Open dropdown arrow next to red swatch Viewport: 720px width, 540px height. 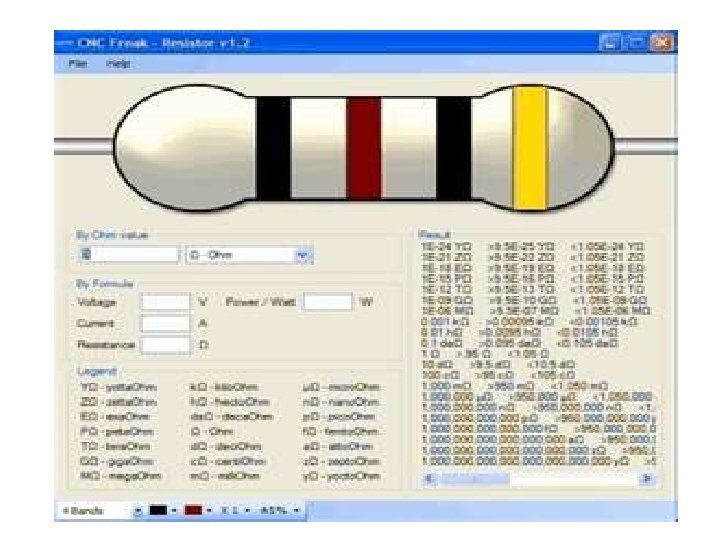209,511
